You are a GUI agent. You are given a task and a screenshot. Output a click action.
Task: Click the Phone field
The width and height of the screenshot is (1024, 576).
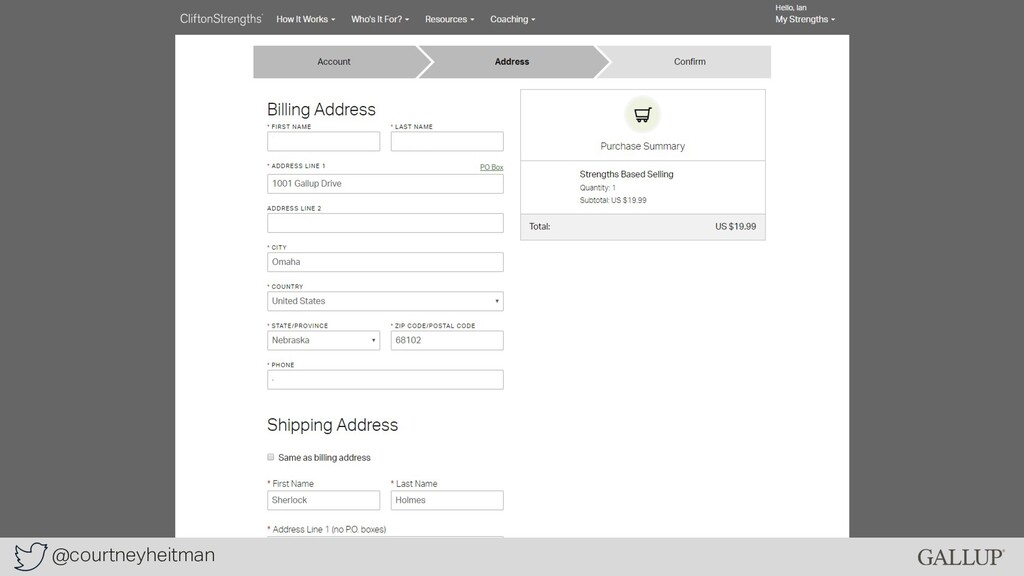tap(385, 379)
